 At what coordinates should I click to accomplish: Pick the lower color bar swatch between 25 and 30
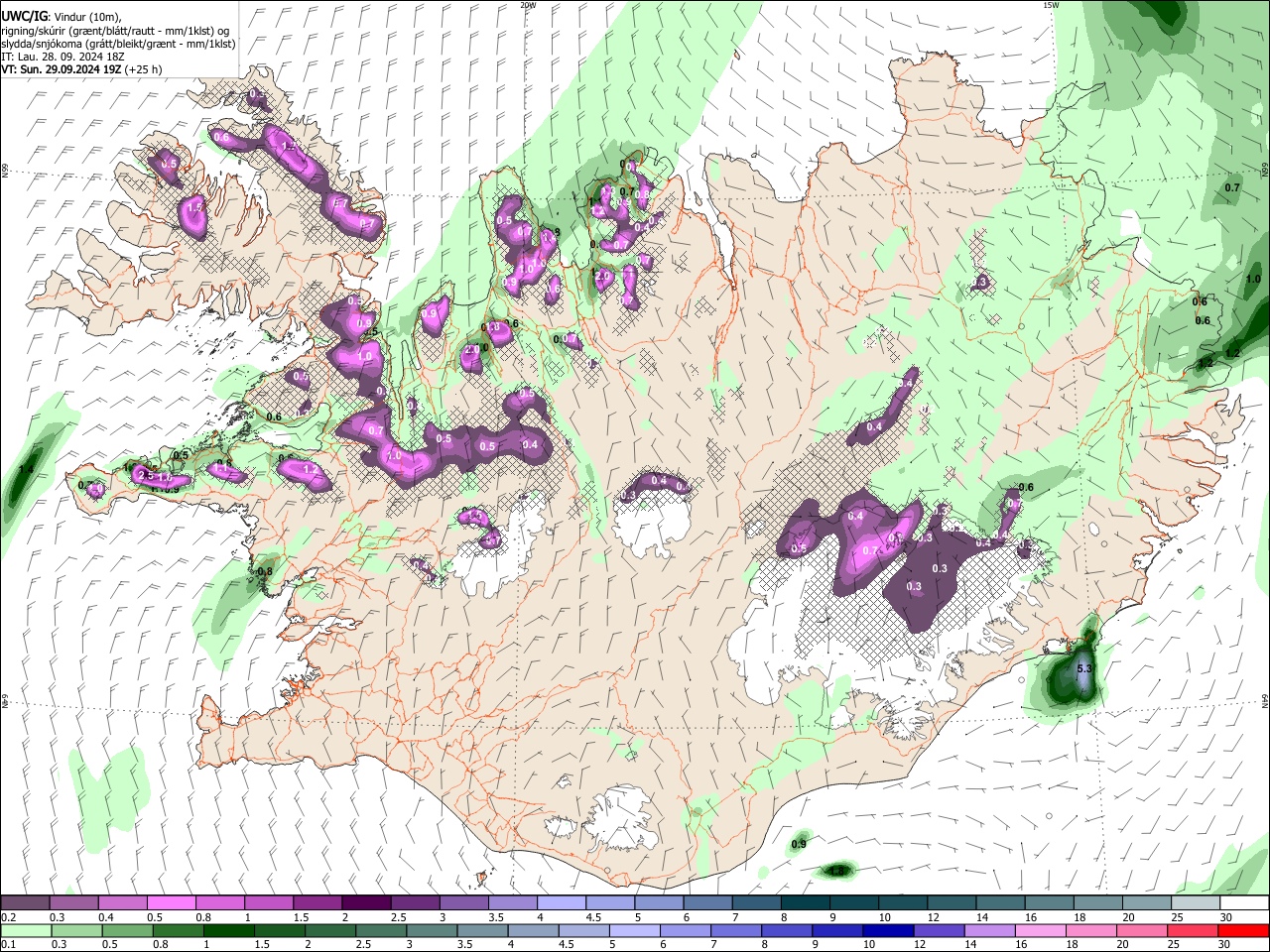coord(1193,930)
